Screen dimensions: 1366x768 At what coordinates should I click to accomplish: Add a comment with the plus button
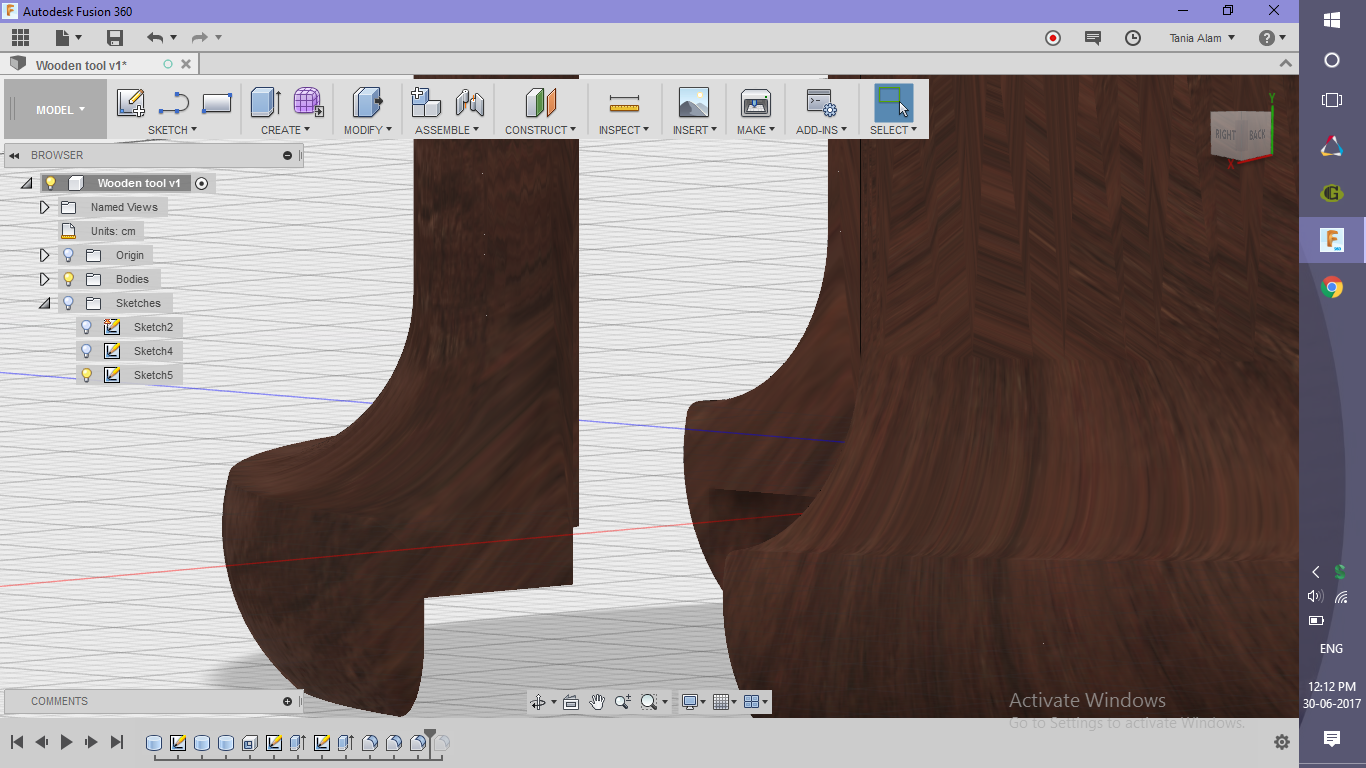(x=287, y=701)
